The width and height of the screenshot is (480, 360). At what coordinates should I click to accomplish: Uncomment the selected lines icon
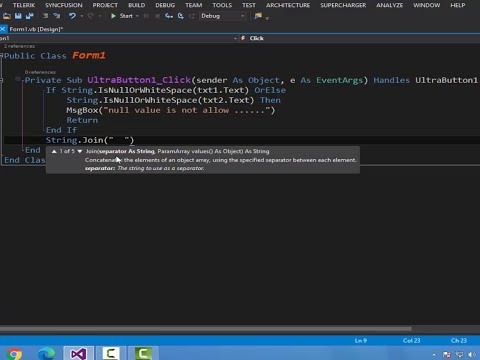(57, 16)
